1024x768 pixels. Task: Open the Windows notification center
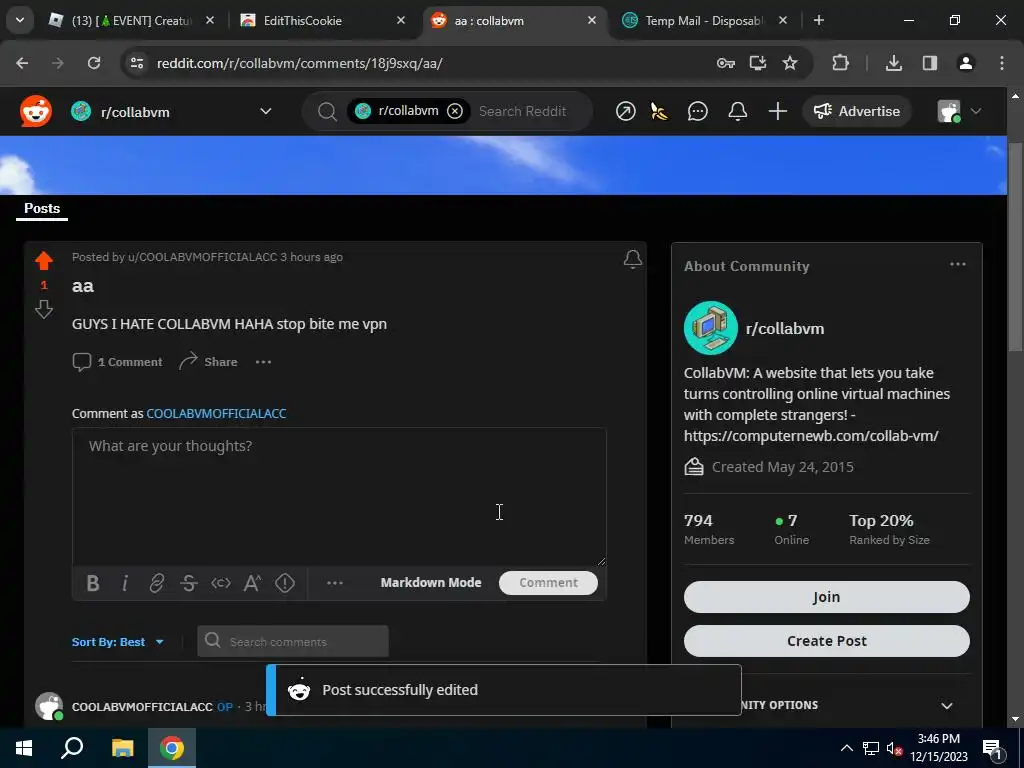pos(993,749)
